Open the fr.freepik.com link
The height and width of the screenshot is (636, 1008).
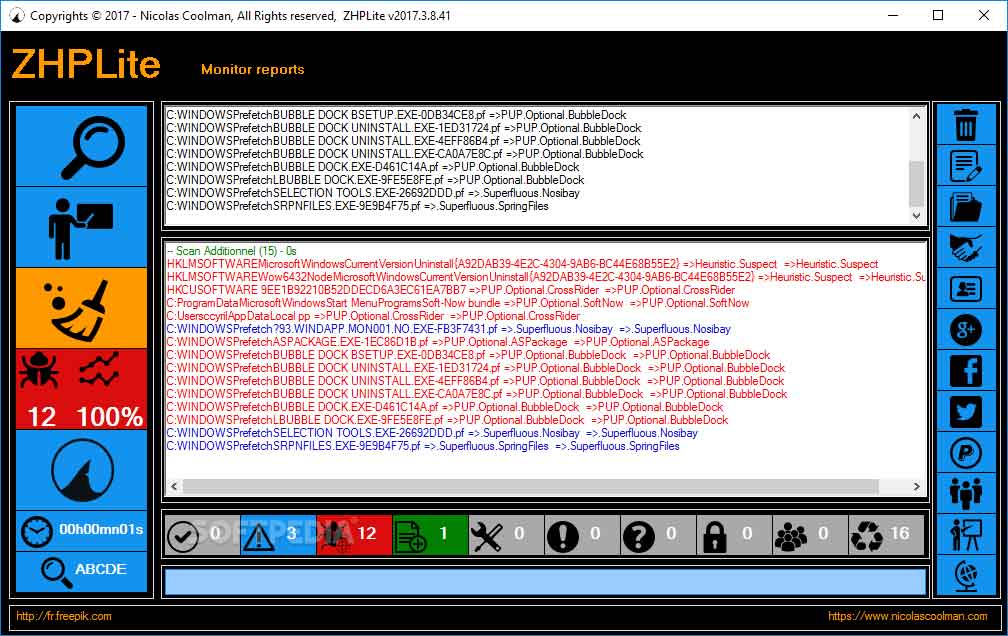pos(64,616)
